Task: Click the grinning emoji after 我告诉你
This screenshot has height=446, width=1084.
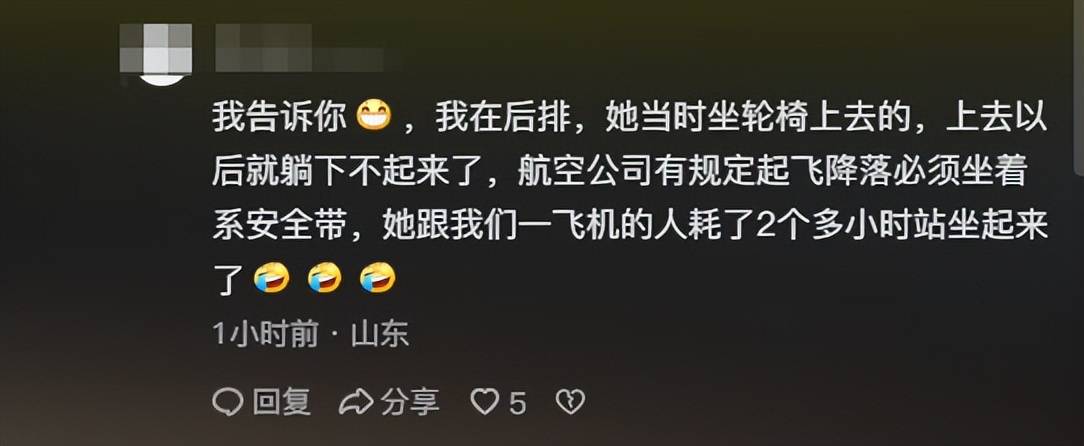Action: tap(373, 119)
